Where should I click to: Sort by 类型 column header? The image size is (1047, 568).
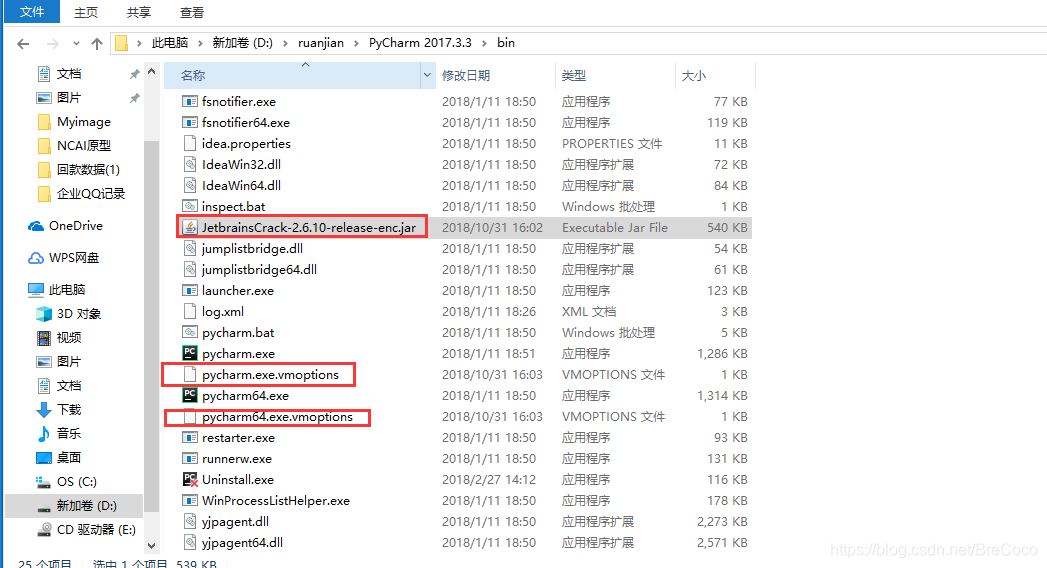(574, 75)
